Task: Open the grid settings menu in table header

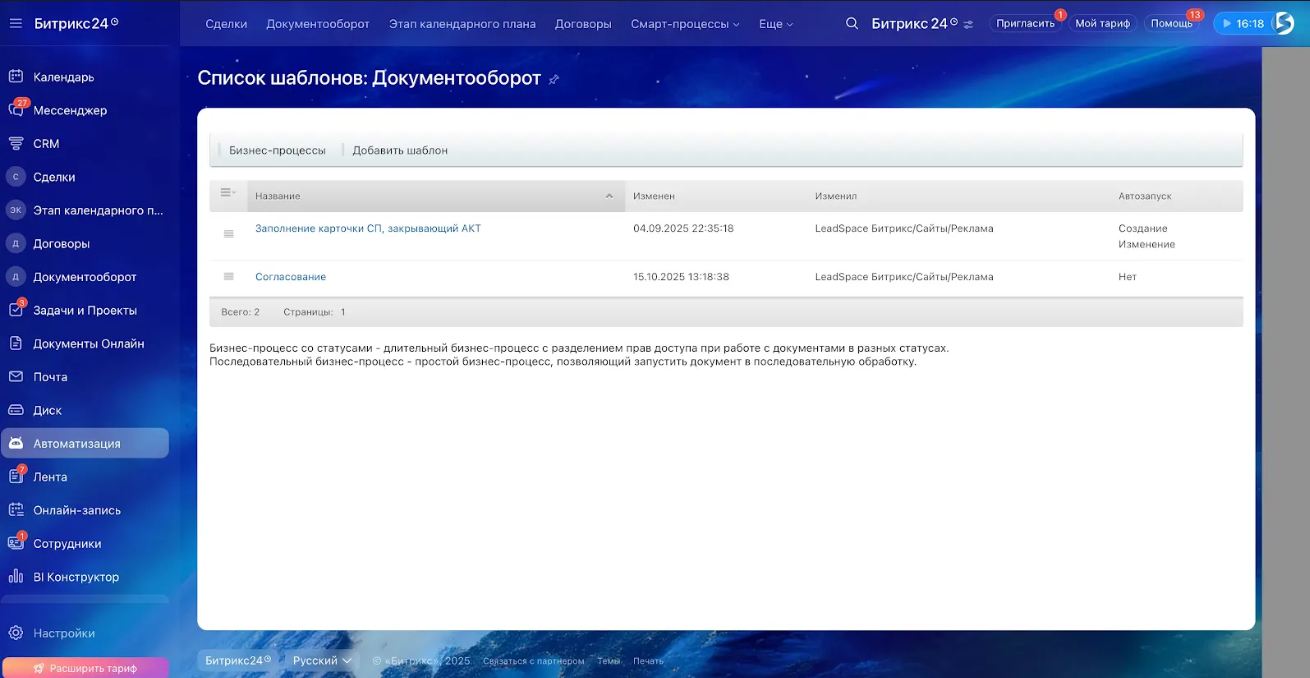Action: pos(227,194)
